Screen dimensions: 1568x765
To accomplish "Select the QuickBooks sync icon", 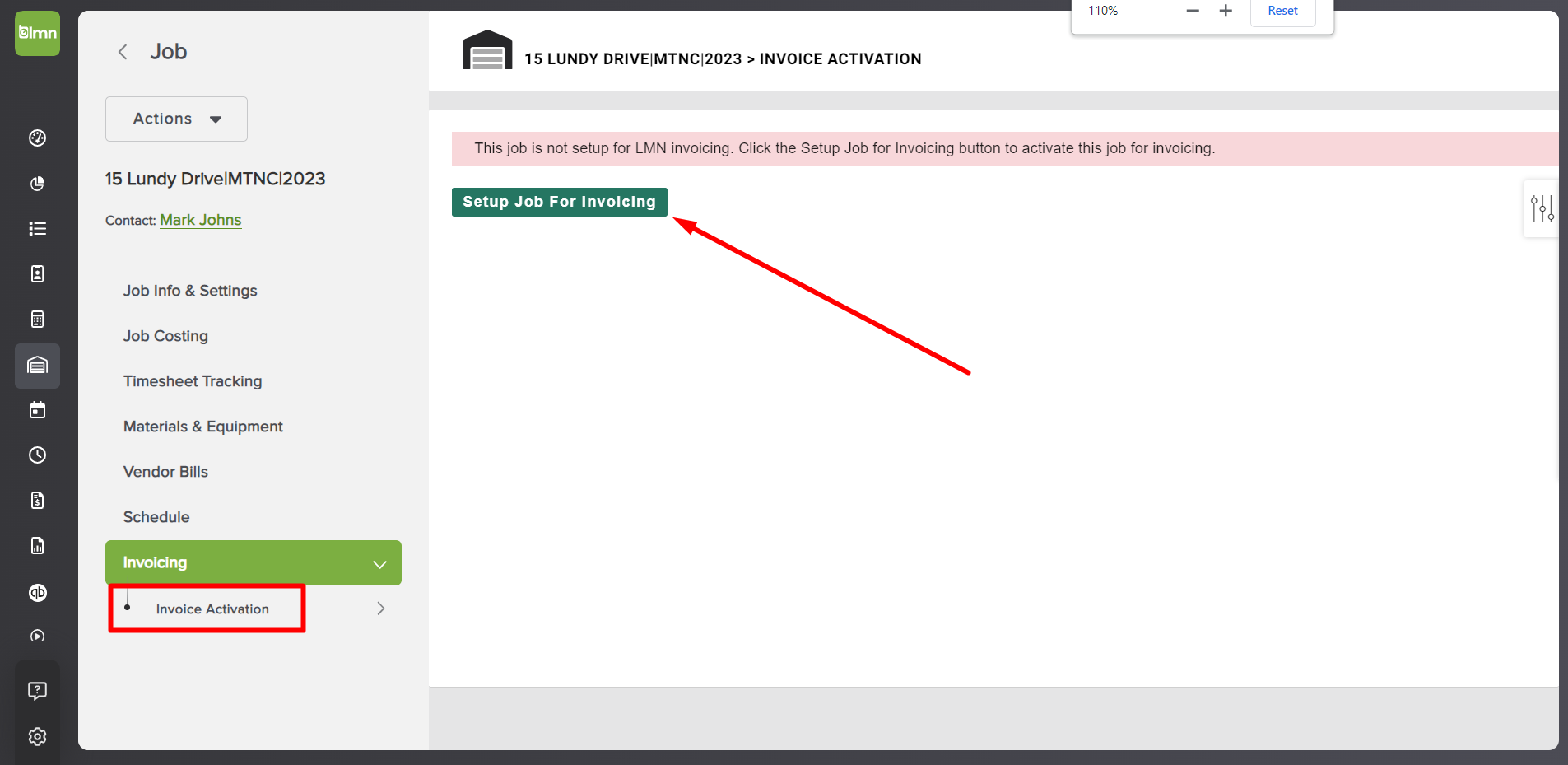I will pyautogui.click(x=37, y=592).
